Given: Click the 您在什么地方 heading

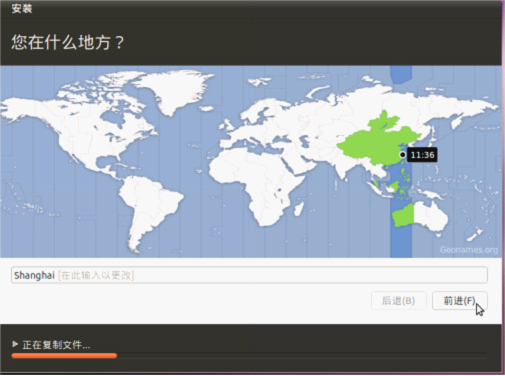Looking at the screenshot, I should tap(68, 43).
